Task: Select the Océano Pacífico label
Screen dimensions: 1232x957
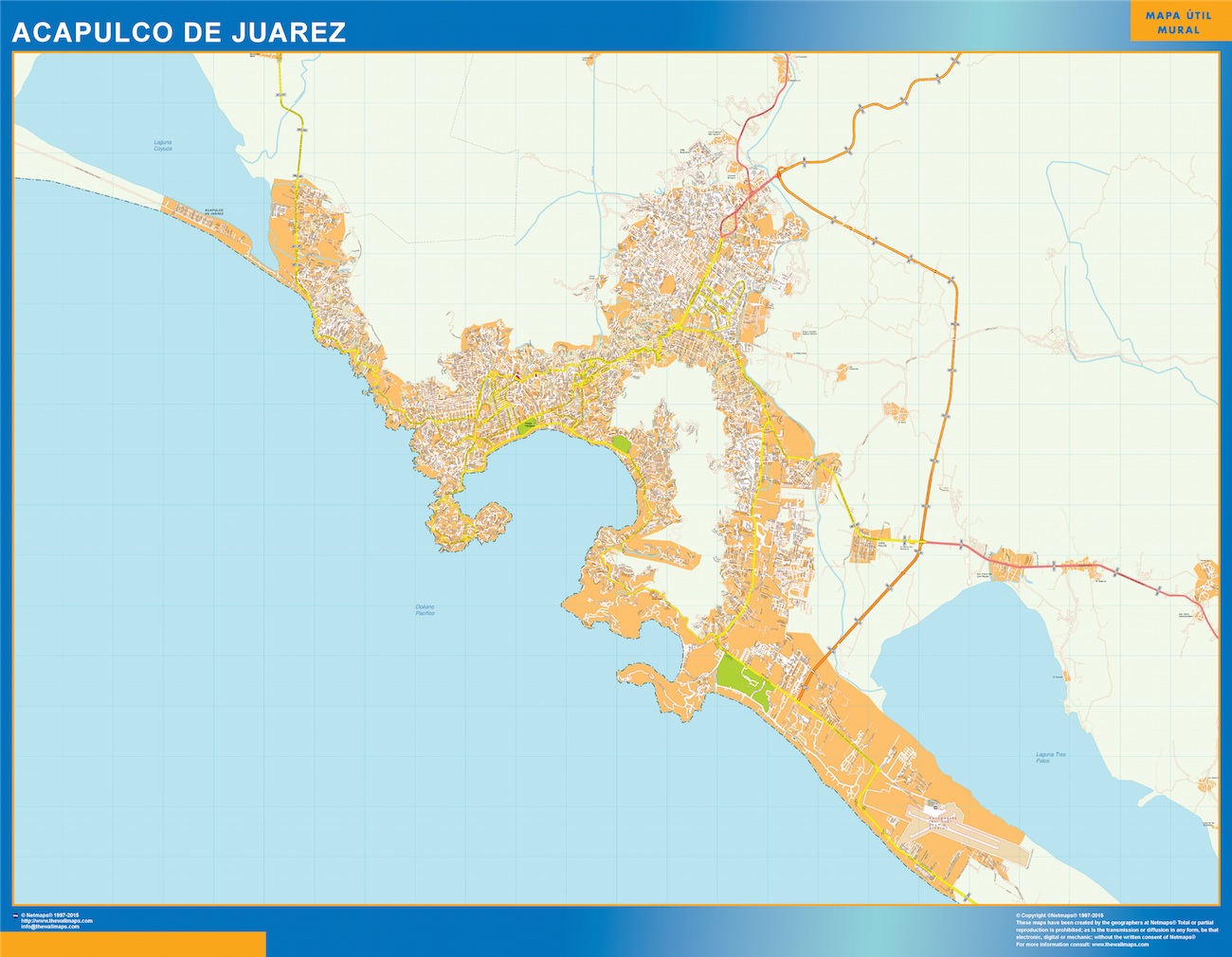Action: 425,610
